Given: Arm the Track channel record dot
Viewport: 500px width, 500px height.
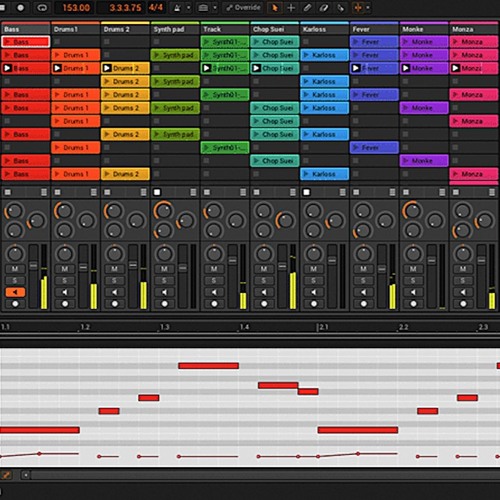Looking at the screenshot, I should tap(214, 304).
